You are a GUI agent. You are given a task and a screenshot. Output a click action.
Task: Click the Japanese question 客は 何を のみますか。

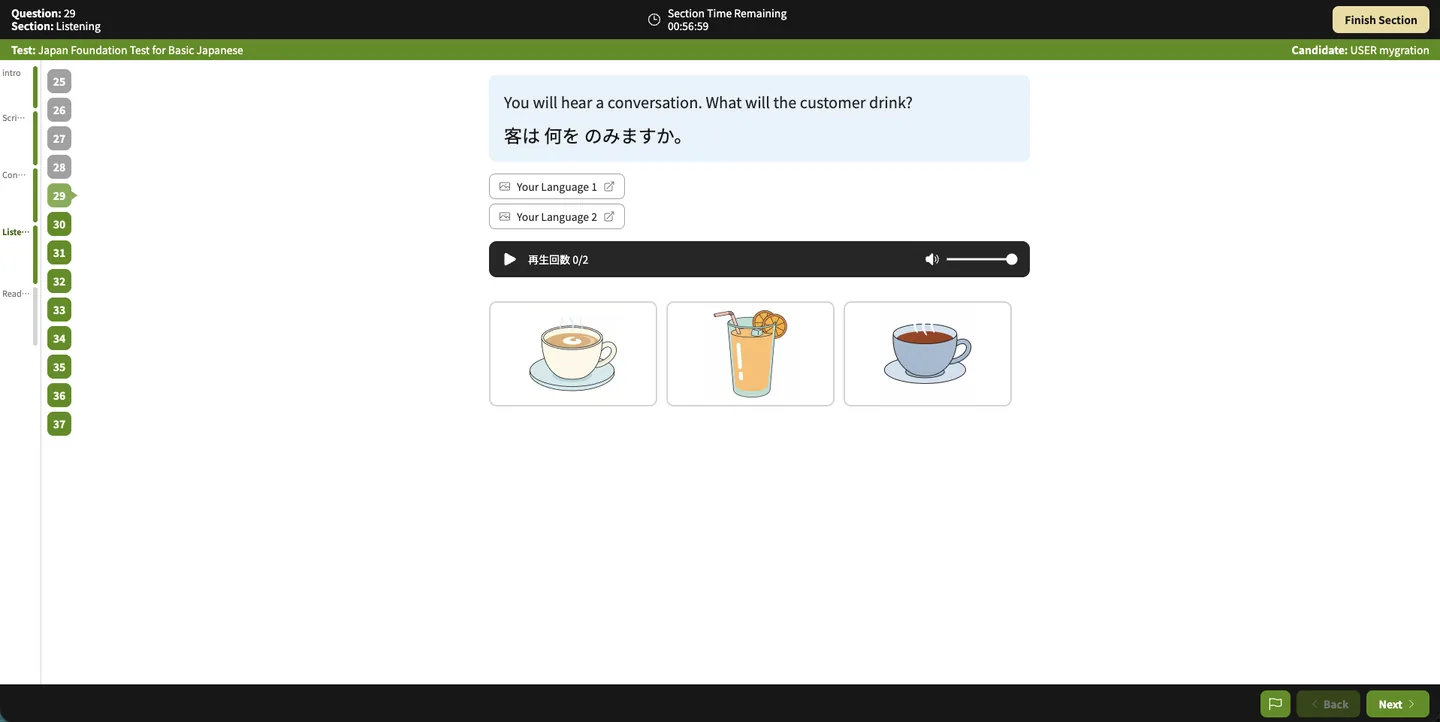pos(596,136)
